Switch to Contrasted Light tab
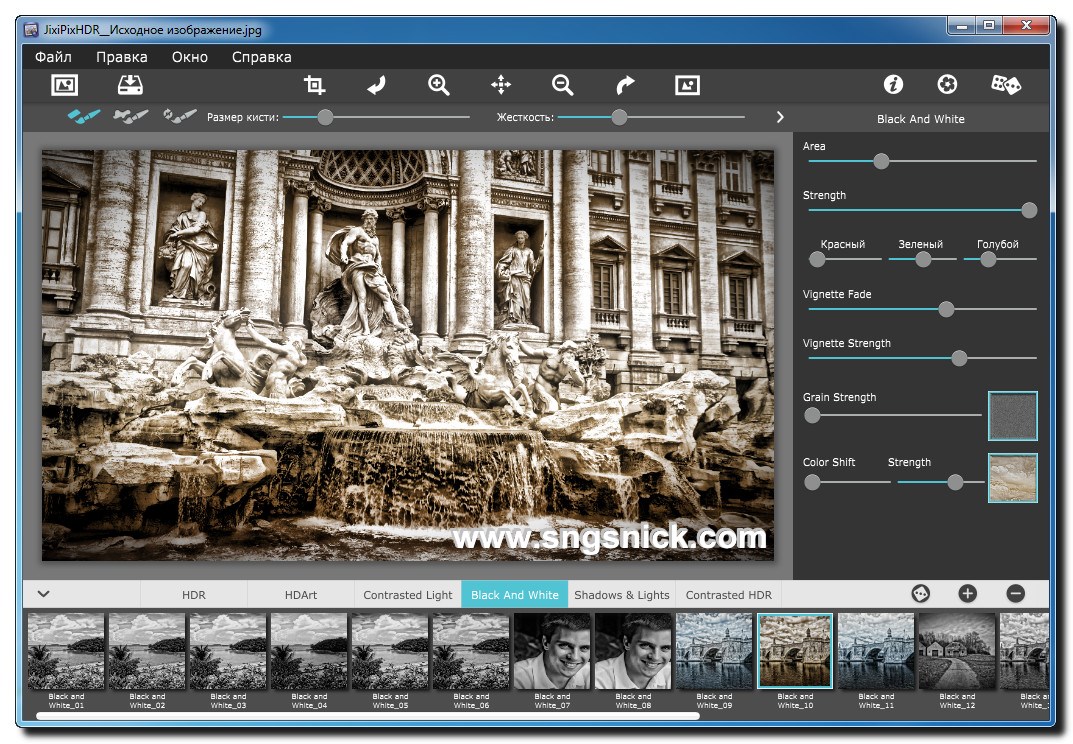Screen dimensions: 1073x744 click(408, 595)
